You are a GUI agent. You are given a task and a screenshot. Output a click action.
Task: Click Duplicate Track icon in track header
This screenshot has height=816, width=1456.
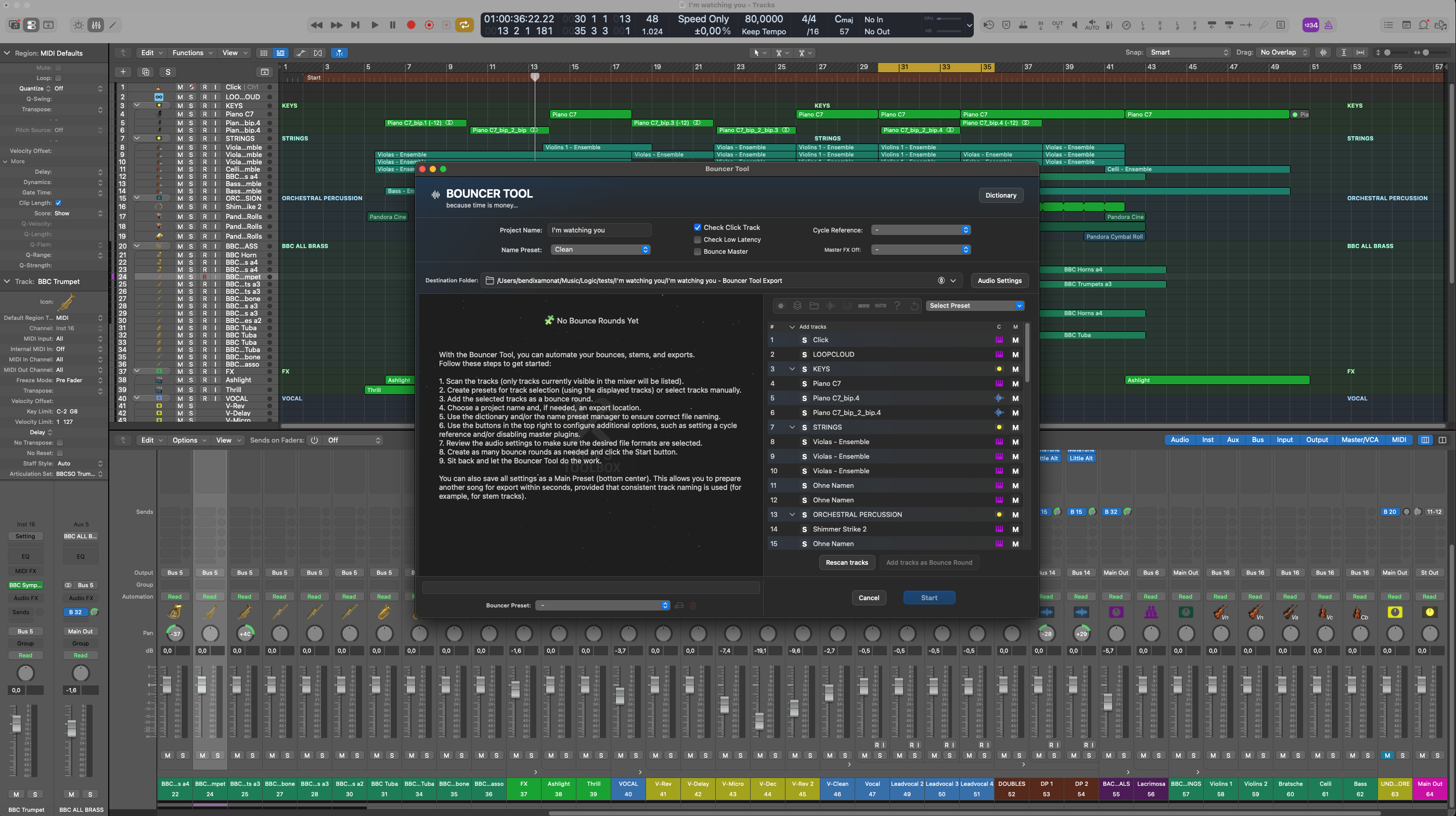(x=146, y=72)
